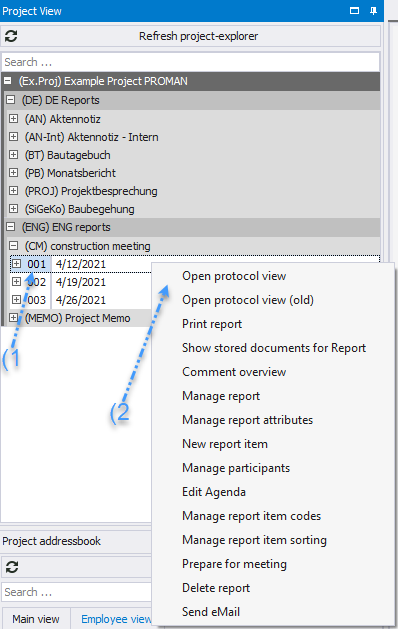The height and width of the screenshot is (629, 398).
Task: Expand the (PB) Monatsbericht node
Action: (x=14, y=173)
